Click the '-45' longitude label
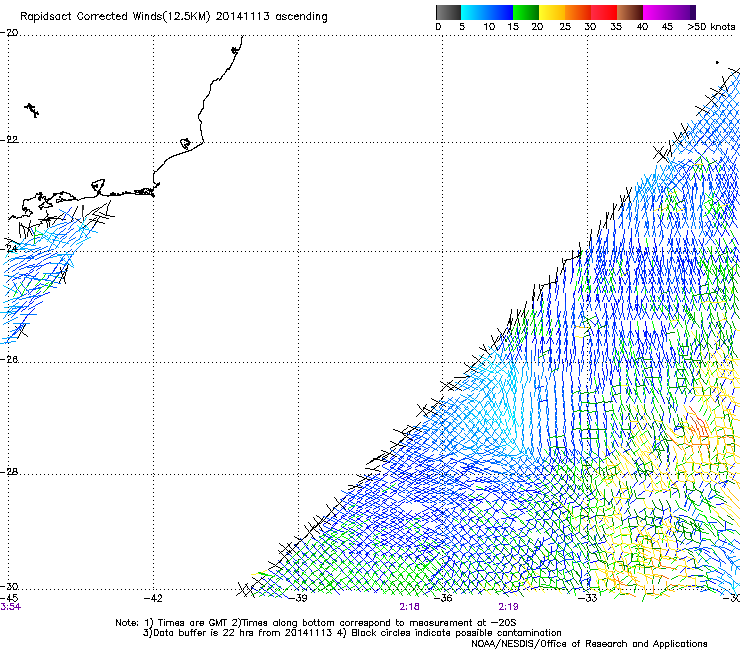The height and width of the screenshot is (650, 740). [9, 598]
